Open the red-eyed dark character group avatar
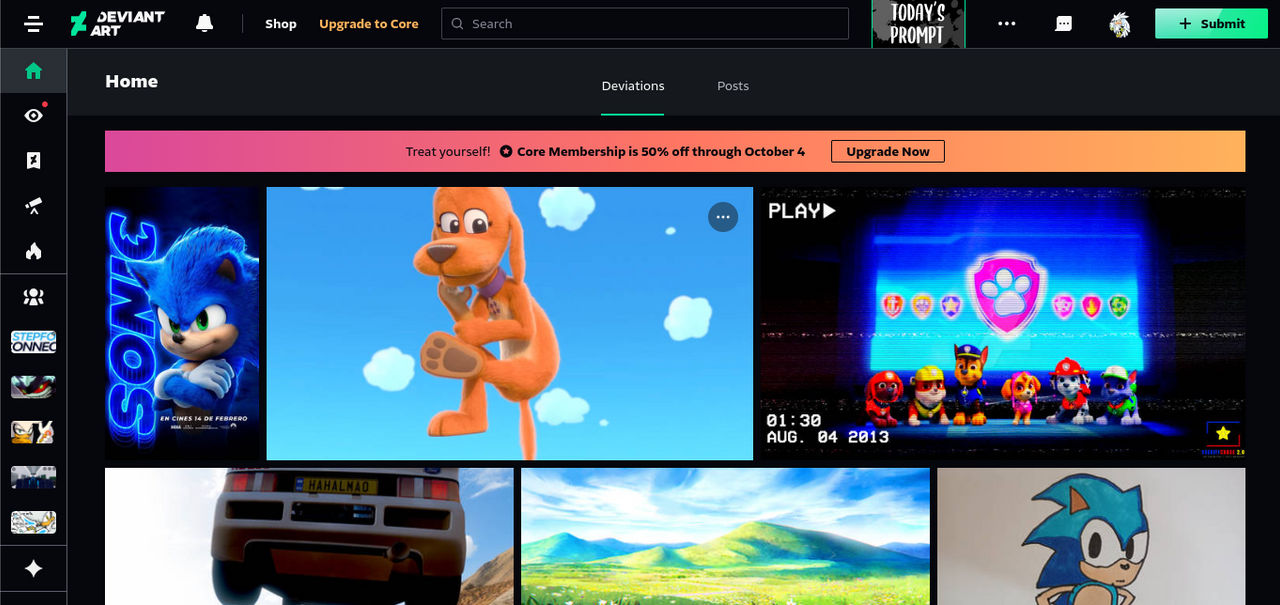Screen dimensions: 1280x605 click(x=33, y=387)
